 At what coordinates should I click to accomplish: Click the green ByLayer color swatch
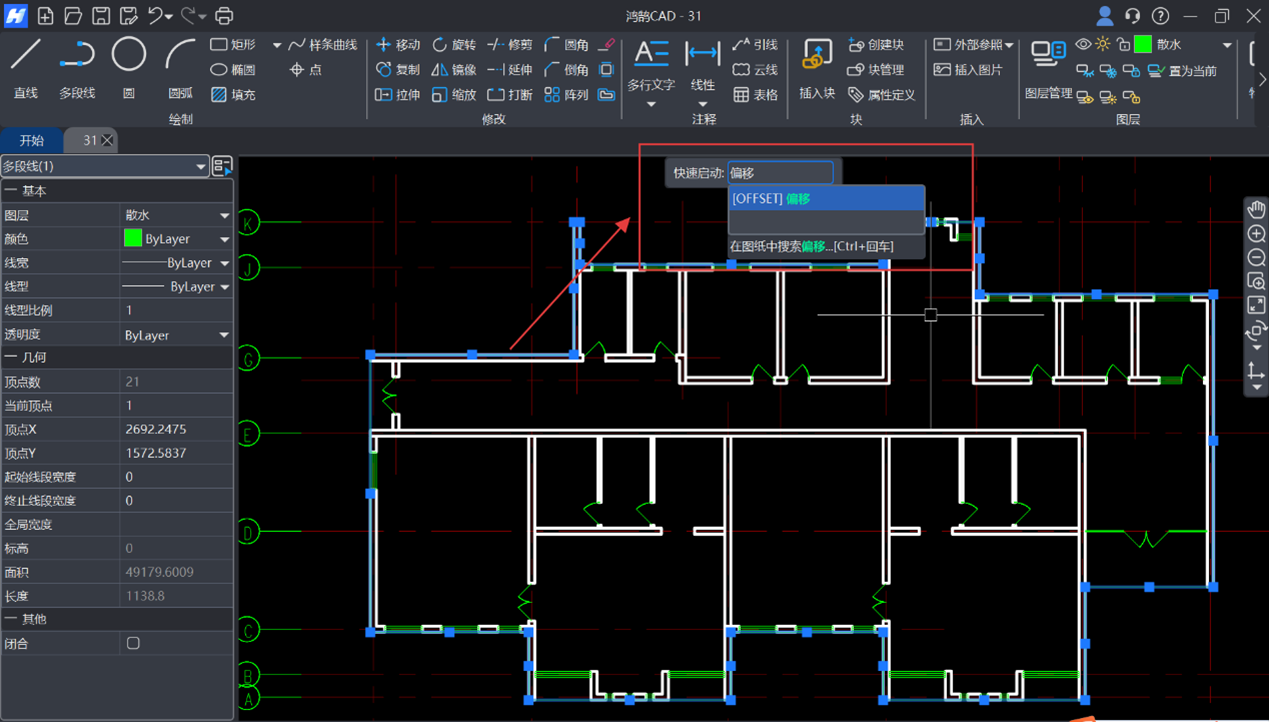tap(133, 239)
